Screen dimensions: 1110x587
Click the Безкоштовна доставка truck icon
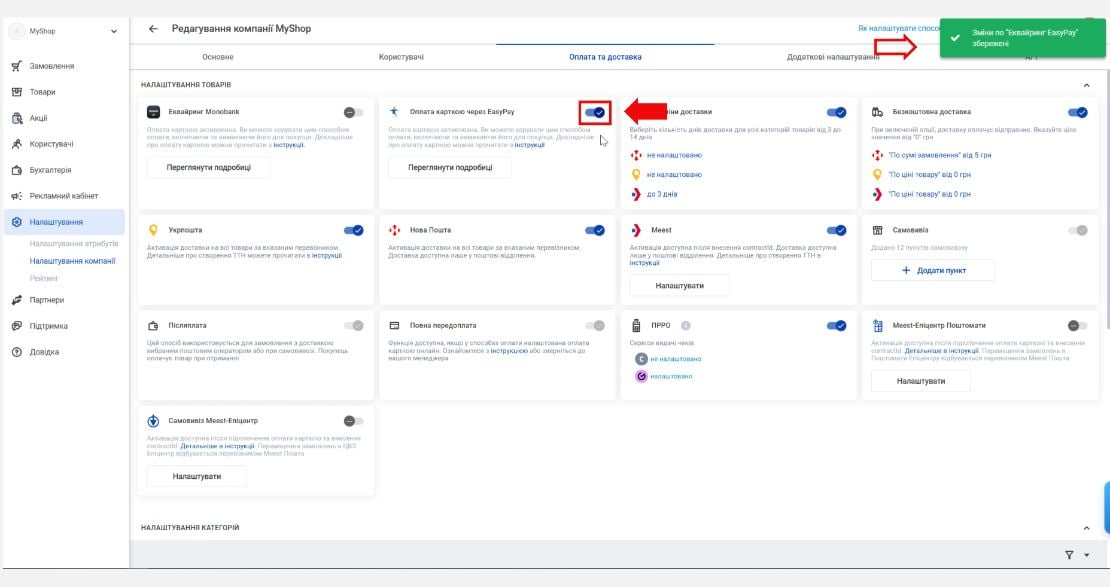coord(878,112)
